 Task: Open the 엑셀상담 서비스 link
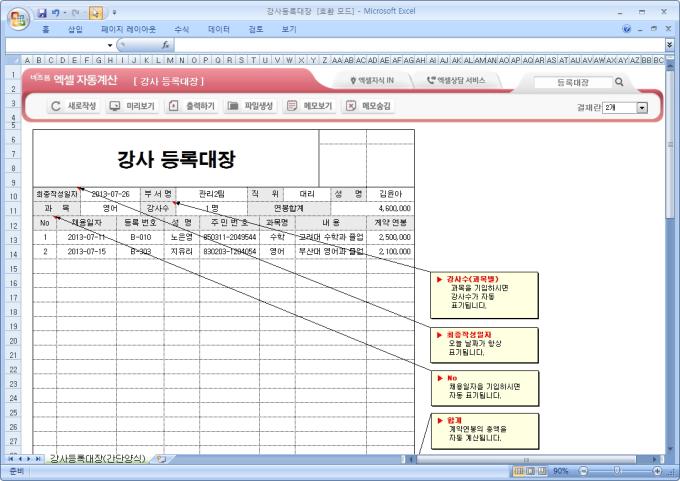point(456,81)
